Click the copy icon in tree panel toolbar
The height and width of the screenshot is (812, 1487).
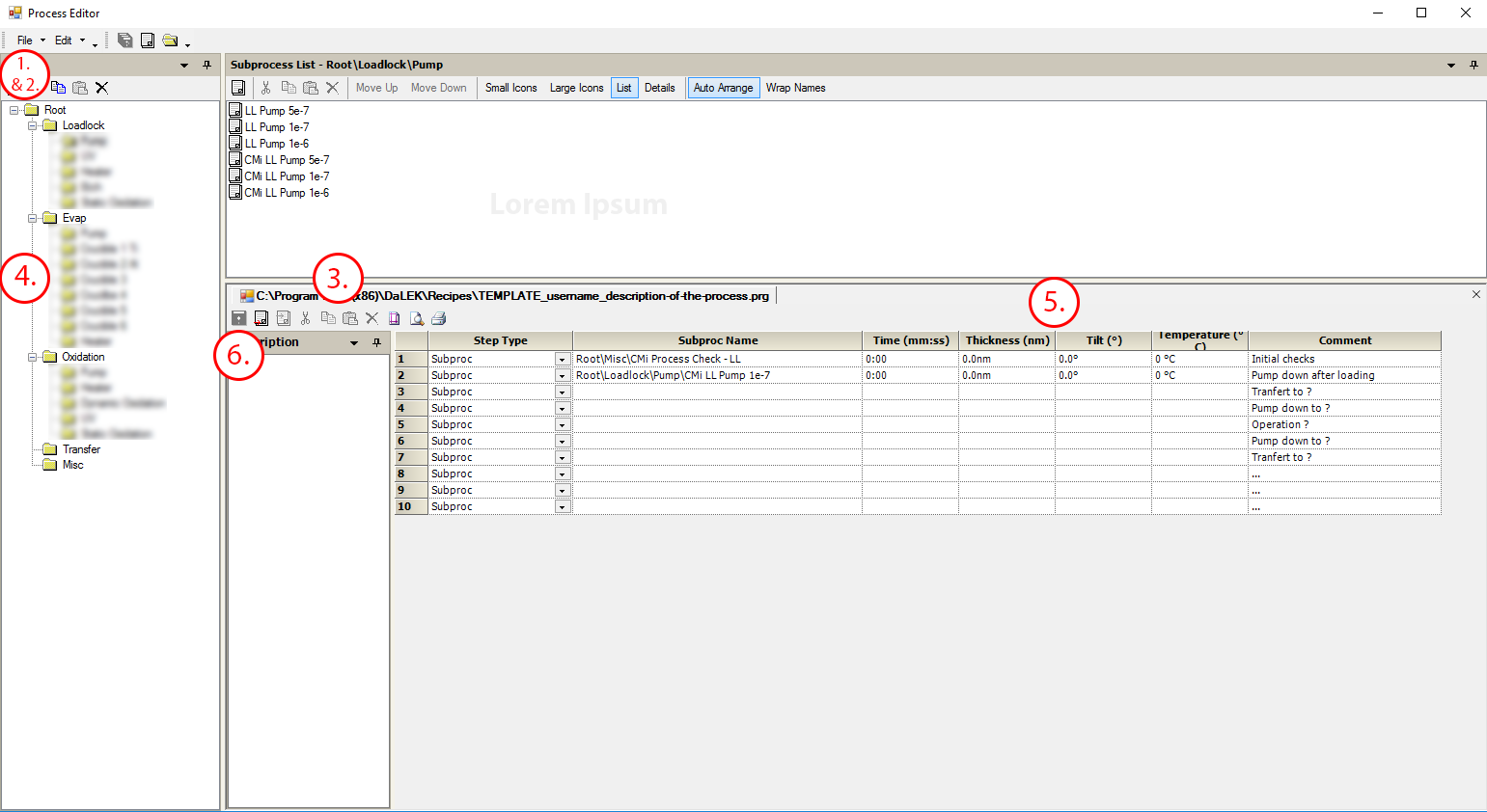point(58,88)
